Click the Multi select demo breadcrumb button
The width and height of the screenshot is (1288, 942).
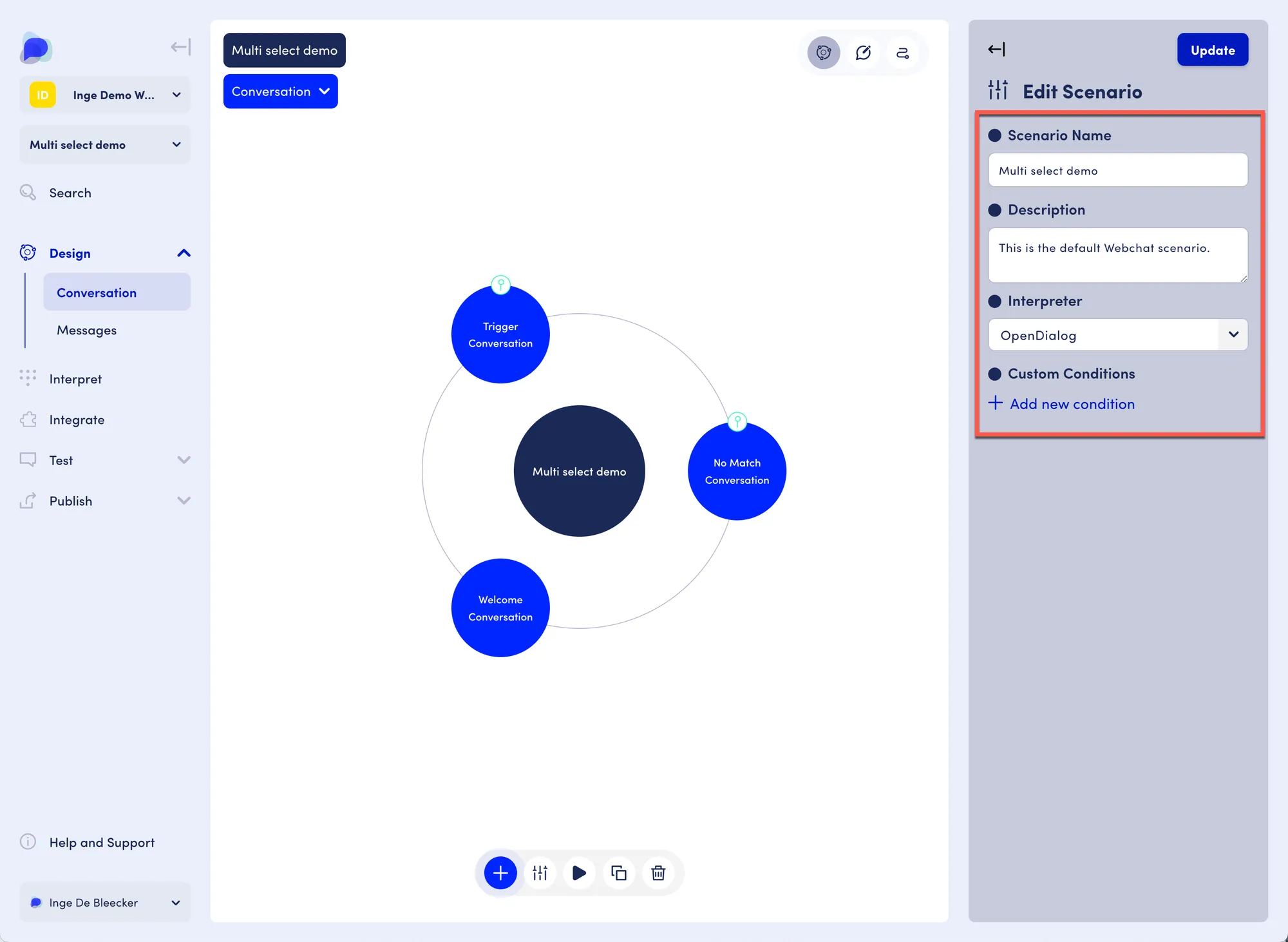[285, 50]
